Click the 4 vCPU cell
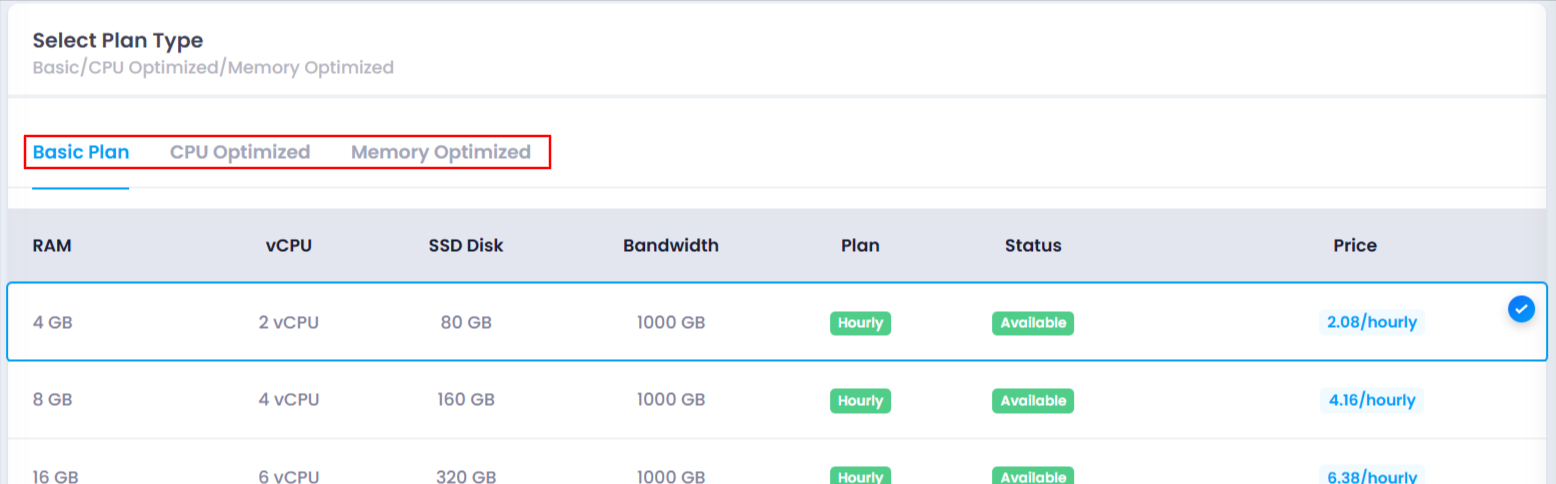 [x=289, y=400]
